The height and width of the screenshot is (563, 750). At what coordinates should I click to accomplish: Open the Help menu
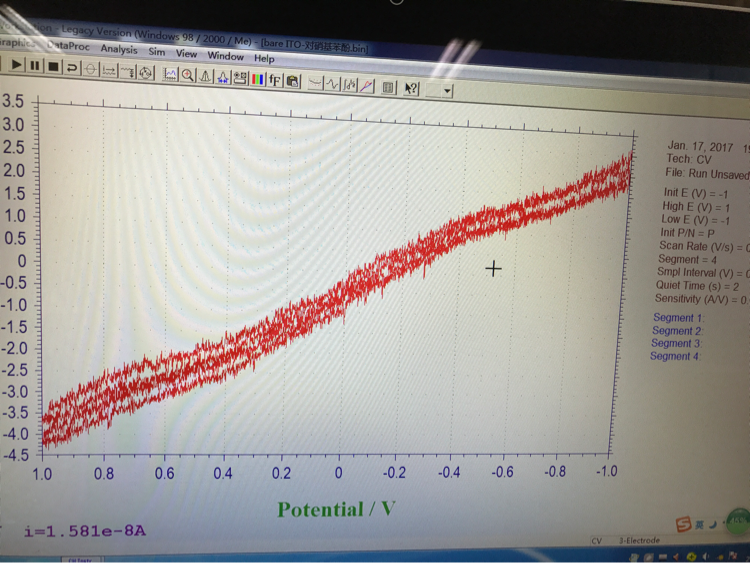click(264, 58)
